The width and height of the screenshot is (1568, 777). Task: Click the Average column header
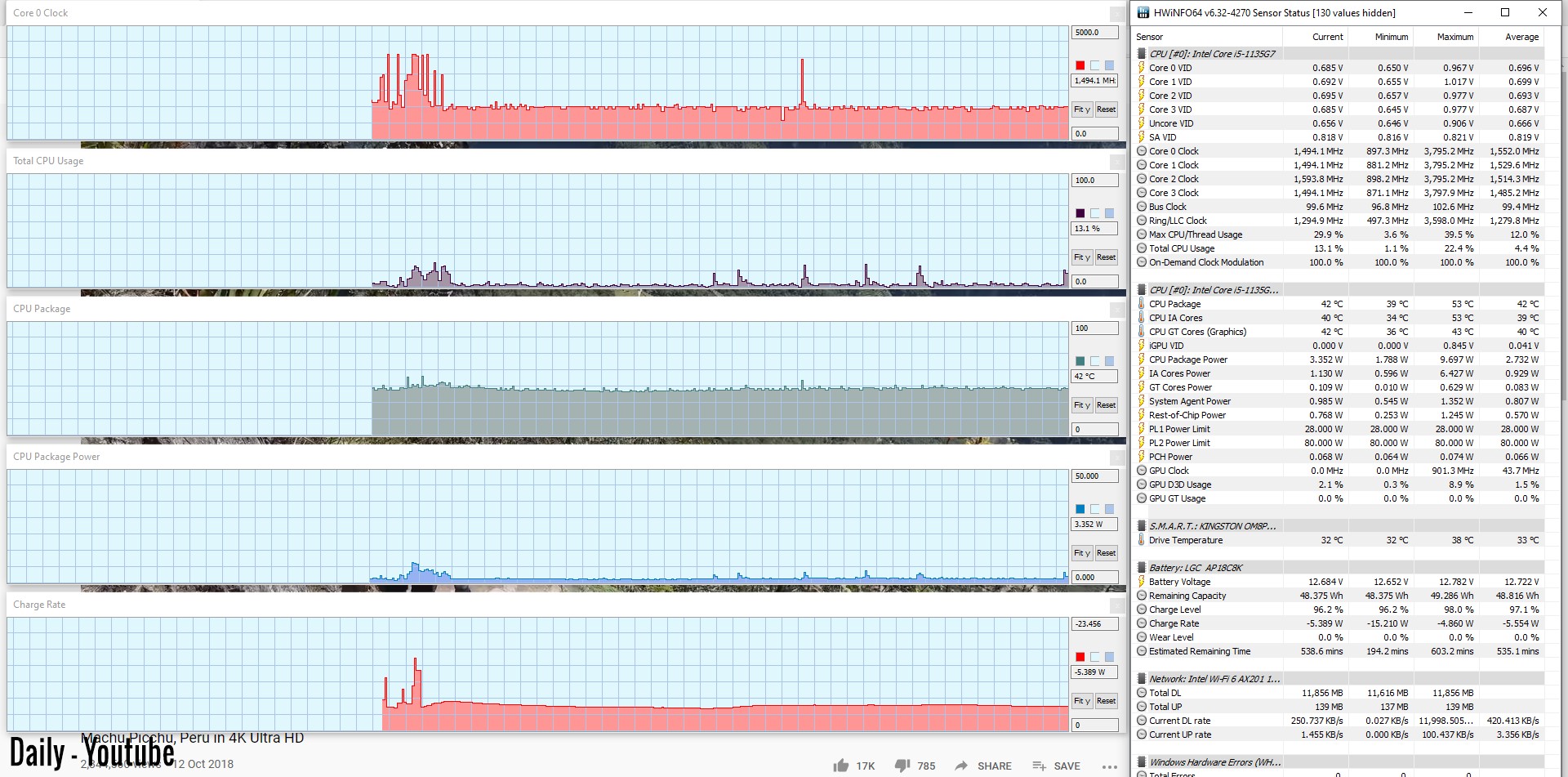(x=1521, y=37)
